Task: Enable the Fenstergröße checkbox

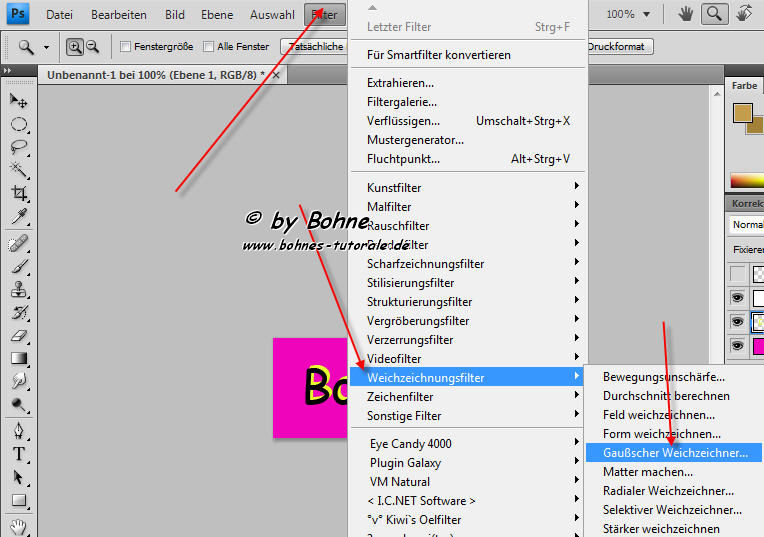Action: coord(125,47)
